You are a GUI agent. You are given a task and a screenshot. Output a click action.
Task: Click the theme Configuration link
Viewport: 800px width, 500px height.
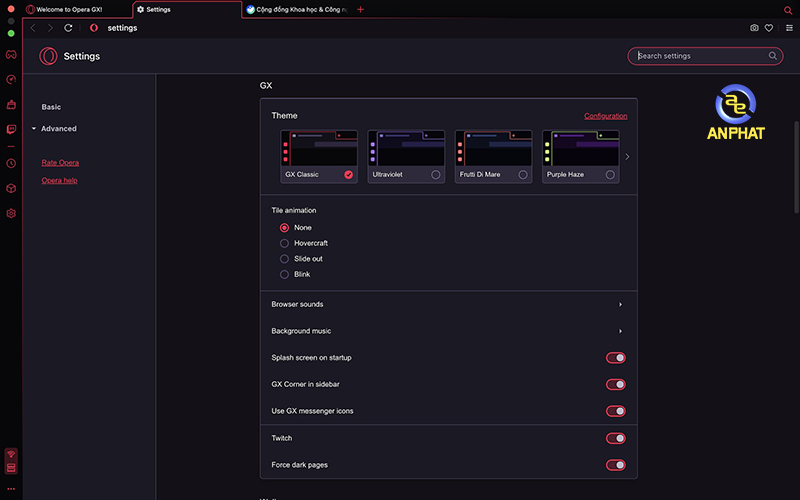[x=605, y=116]
